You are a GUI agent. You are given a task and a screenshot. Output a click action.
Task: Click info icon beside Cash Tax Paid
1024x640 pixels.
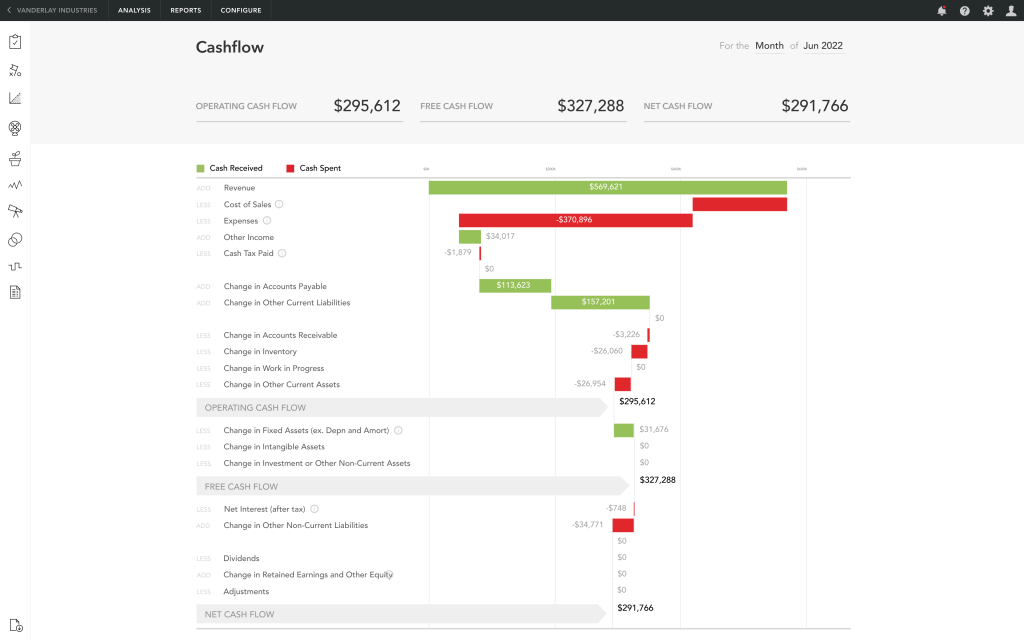pyautogui.click(x=282, y=253)
